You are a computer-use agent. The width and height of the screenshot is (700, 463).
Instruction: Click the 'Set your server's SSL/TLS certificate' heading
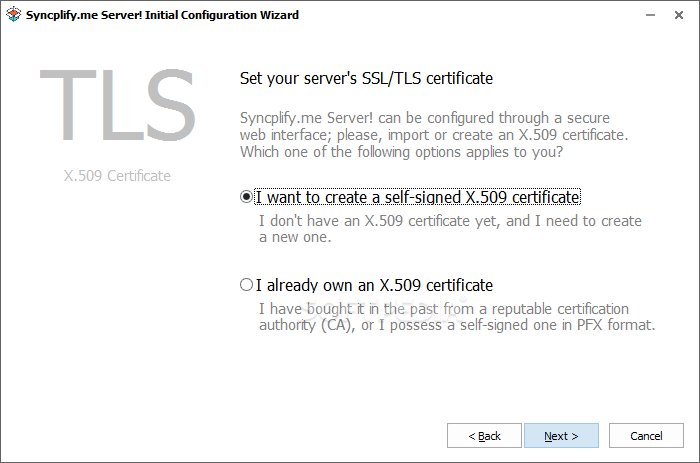click(x=367, y=77)
